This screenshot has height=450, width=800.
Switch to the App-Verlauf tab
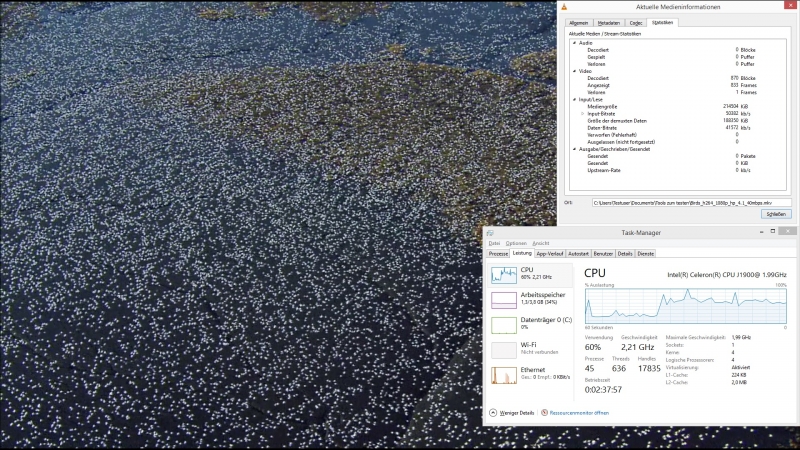[550, 254]
